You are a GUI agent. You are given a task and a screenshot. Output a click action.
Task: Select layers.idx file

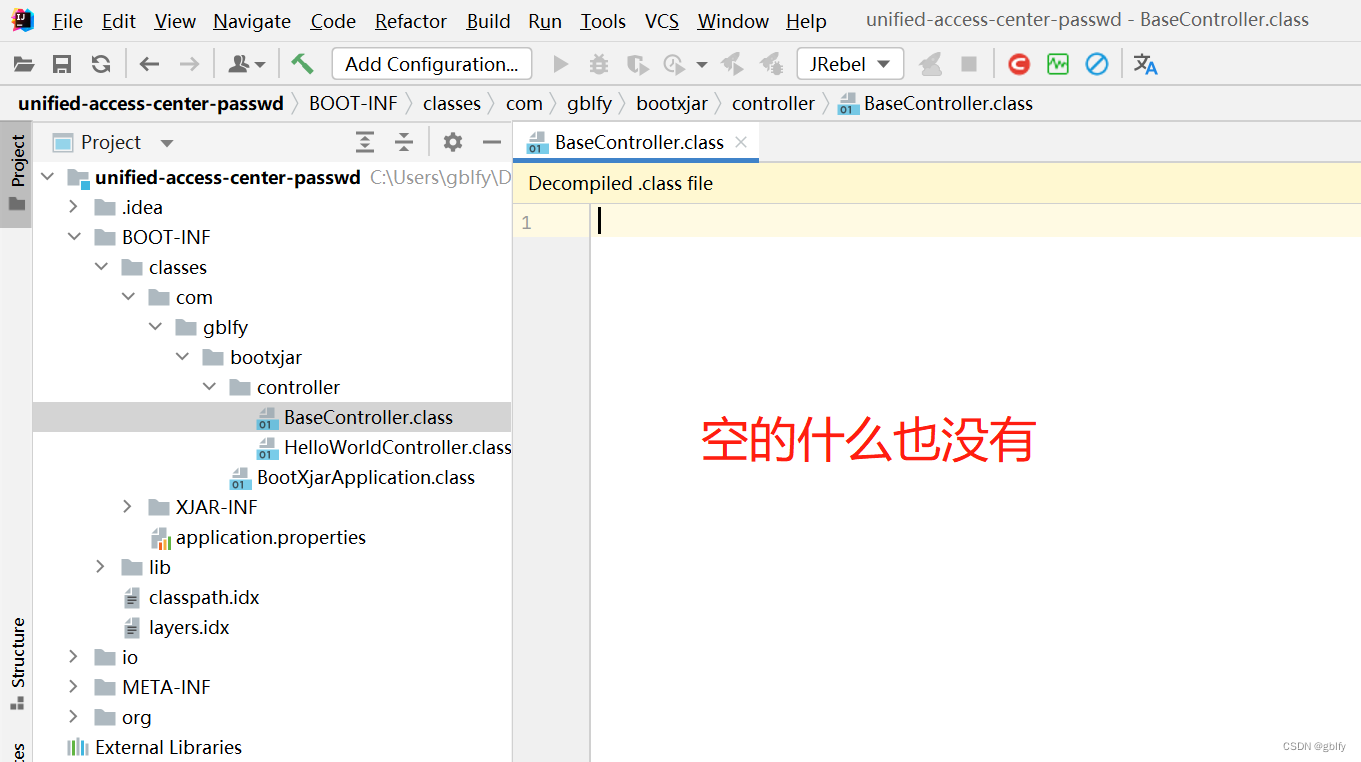pos(189,627)
